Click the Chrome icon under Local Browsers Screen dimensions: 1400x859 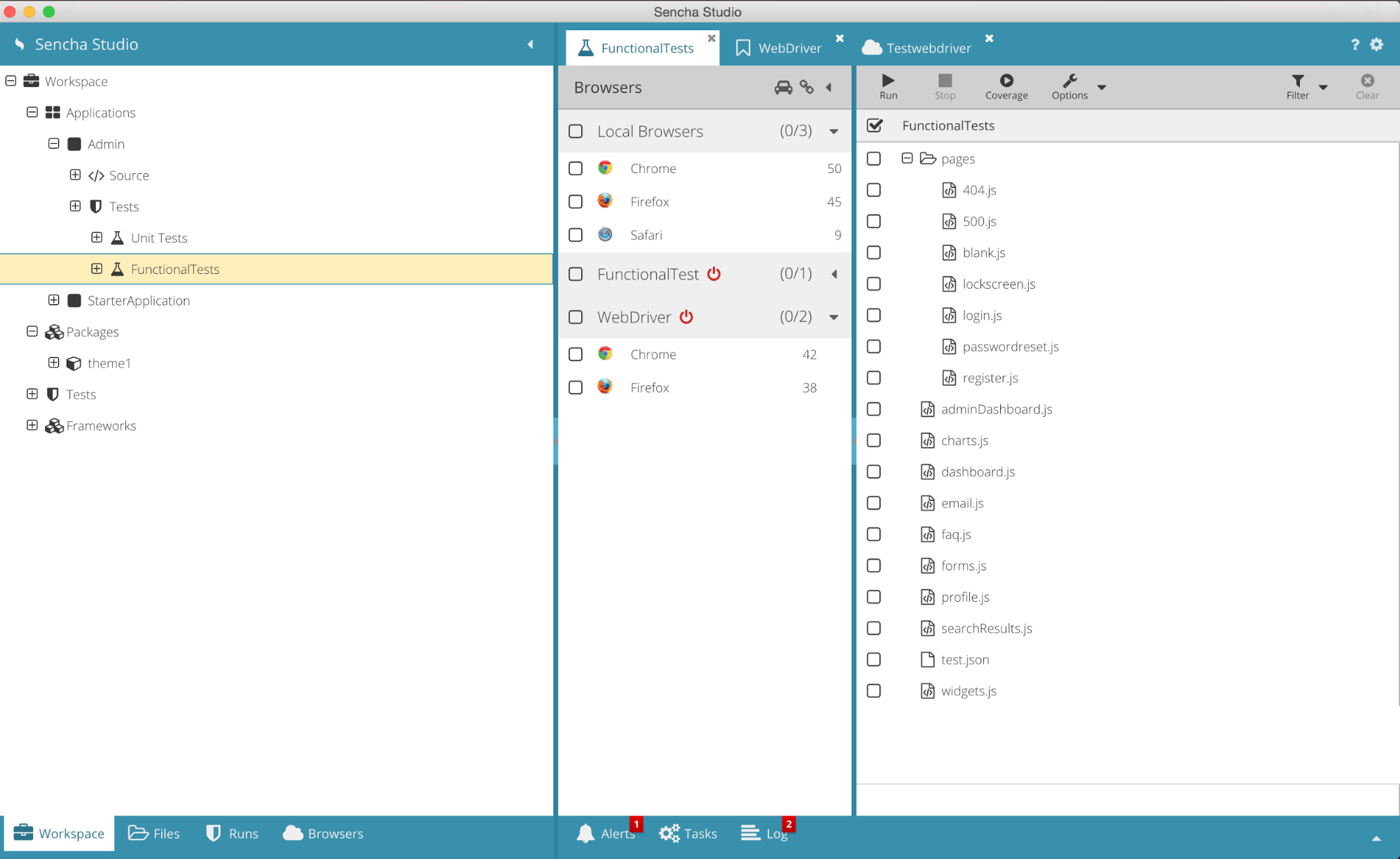pos(605,168)
